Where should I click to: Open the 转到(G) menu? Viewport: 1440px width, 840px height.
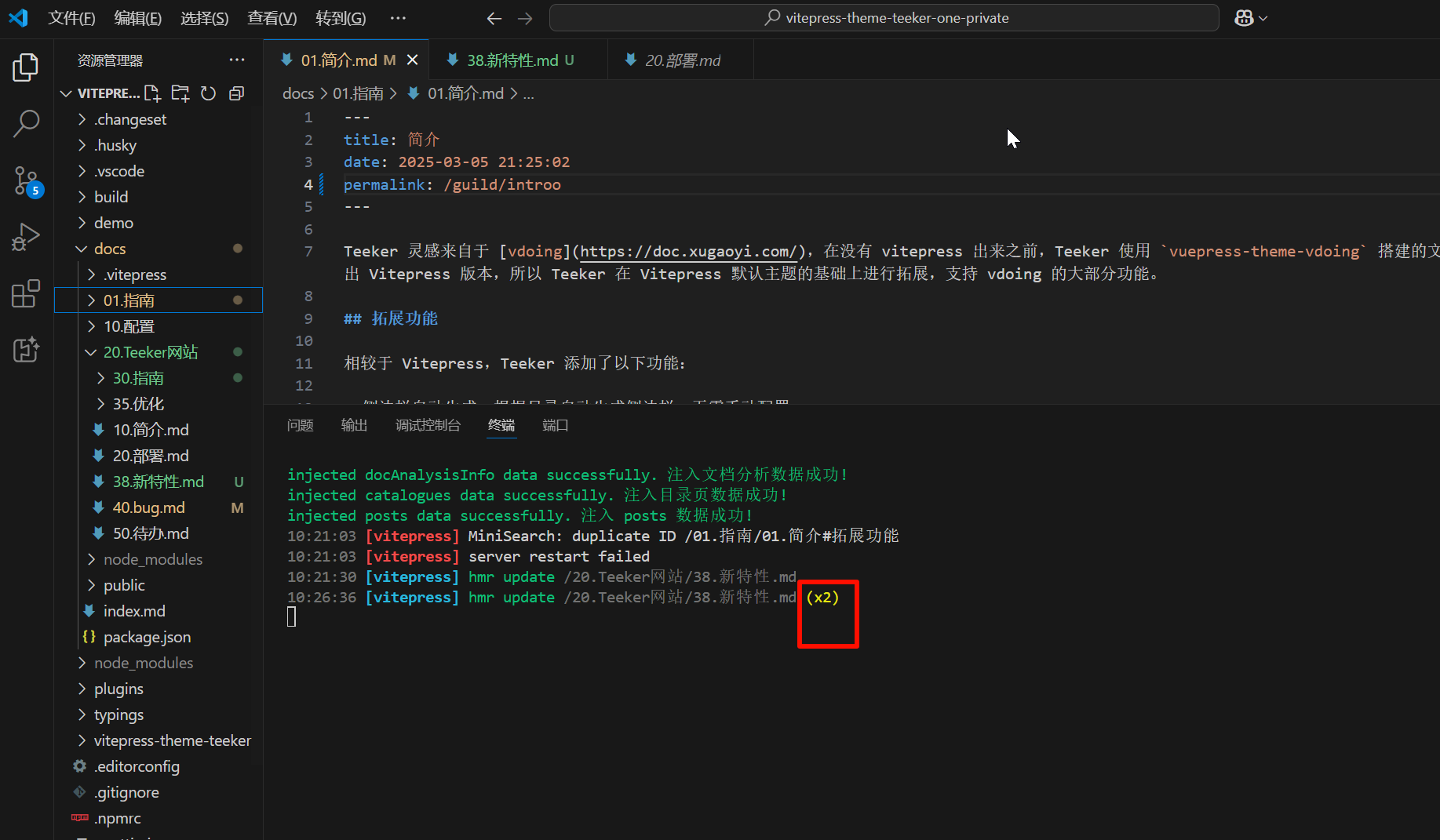click(341, 17)
